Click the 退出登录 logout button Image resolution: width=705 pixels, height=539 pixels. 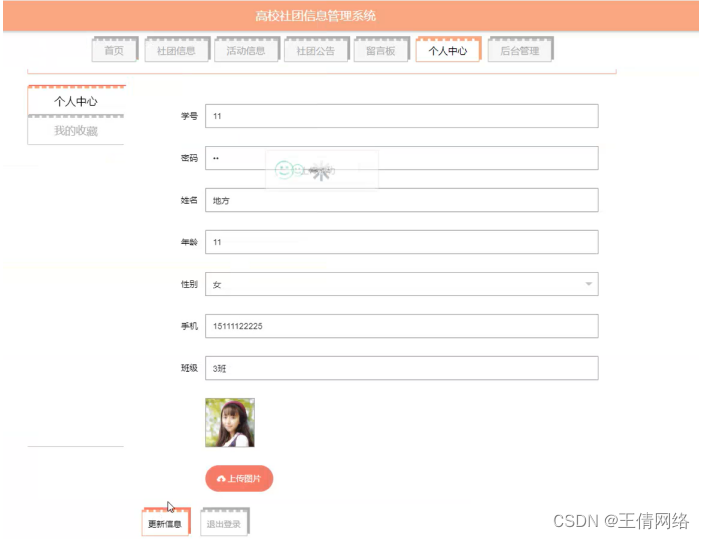coord(224,522)
